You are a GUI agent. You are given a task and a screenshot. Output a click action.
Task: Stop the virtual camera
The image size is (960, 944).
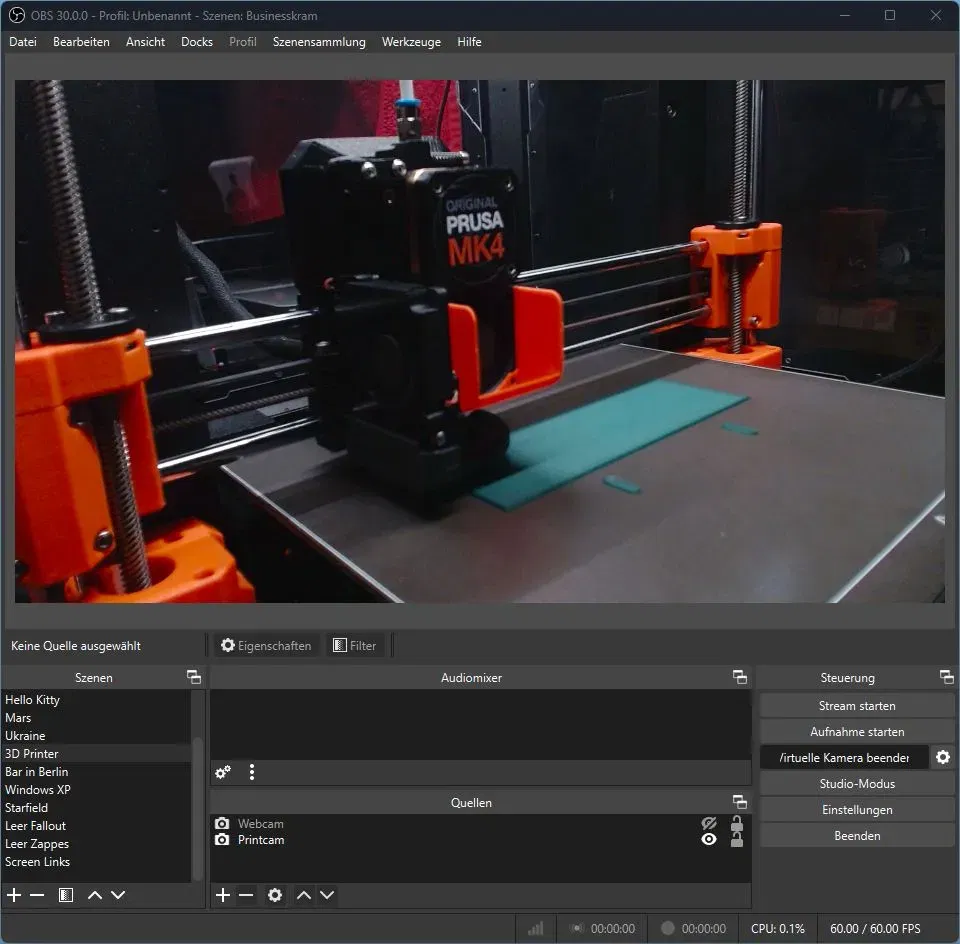coord(844,757)
